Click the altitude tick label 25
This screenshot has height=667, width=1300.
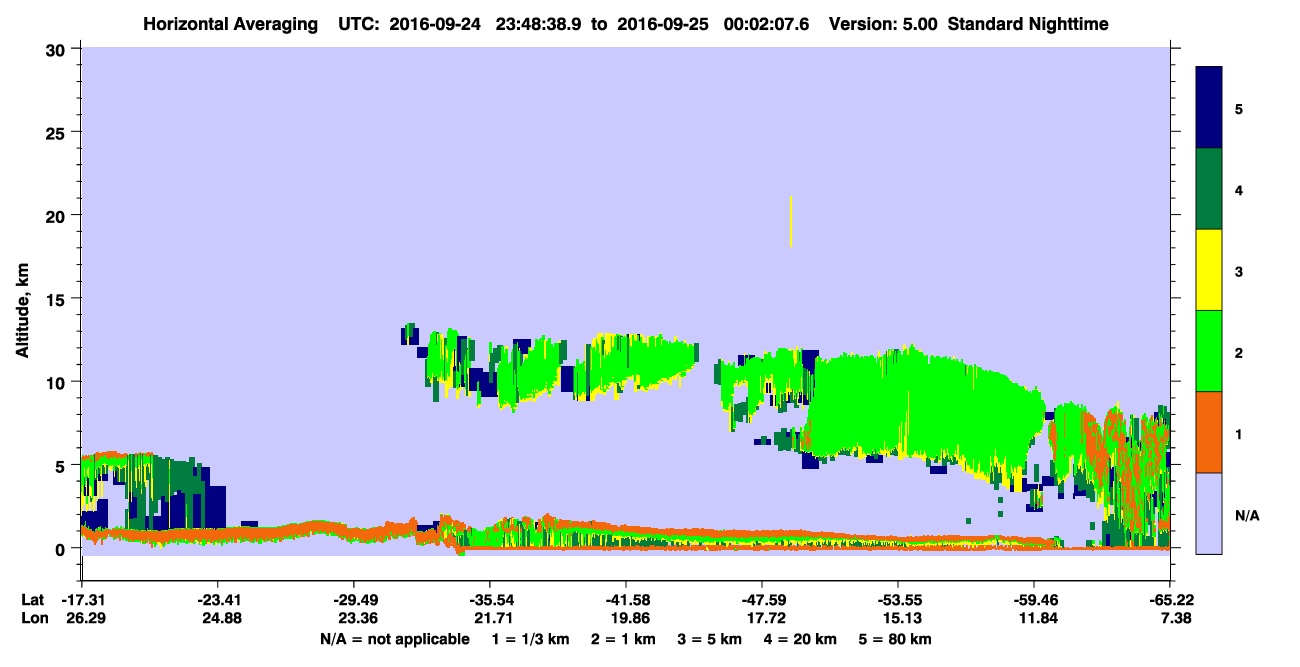click(x=58, y=132)
